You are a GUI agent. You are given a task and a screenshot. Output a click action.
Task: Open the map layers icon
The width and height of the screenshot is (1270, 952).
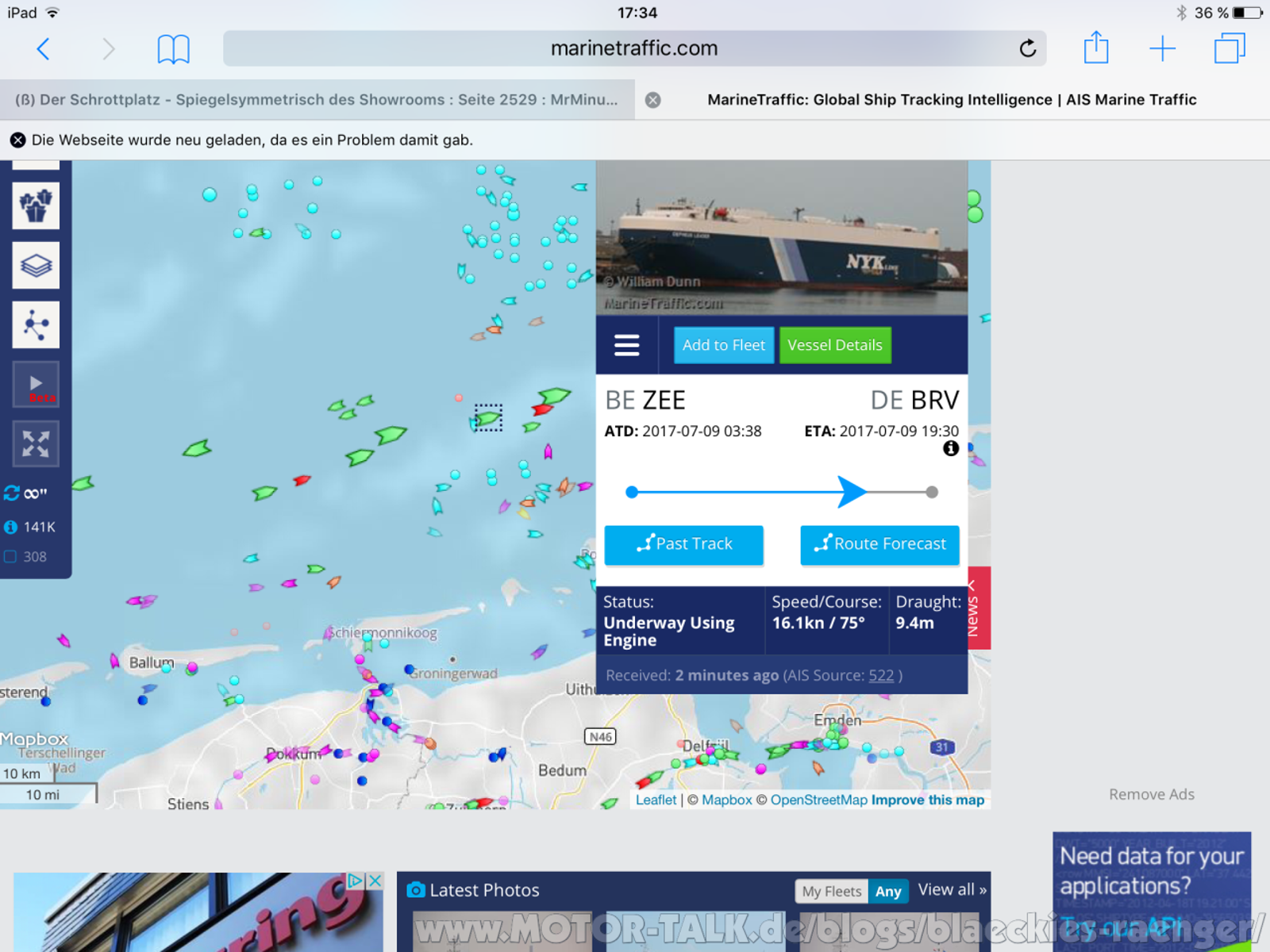pyautogui.click(x=36, y=266)
